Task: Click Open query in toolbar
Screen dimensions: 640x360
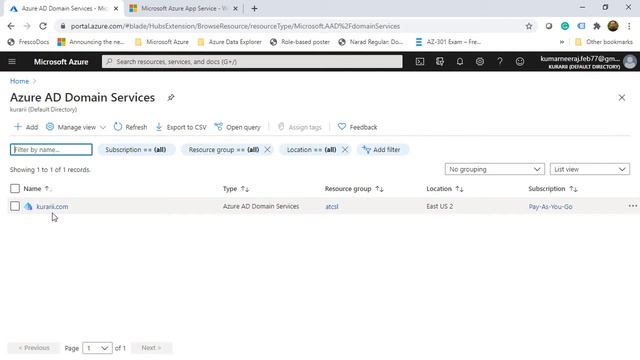Action: pos(238,127)
